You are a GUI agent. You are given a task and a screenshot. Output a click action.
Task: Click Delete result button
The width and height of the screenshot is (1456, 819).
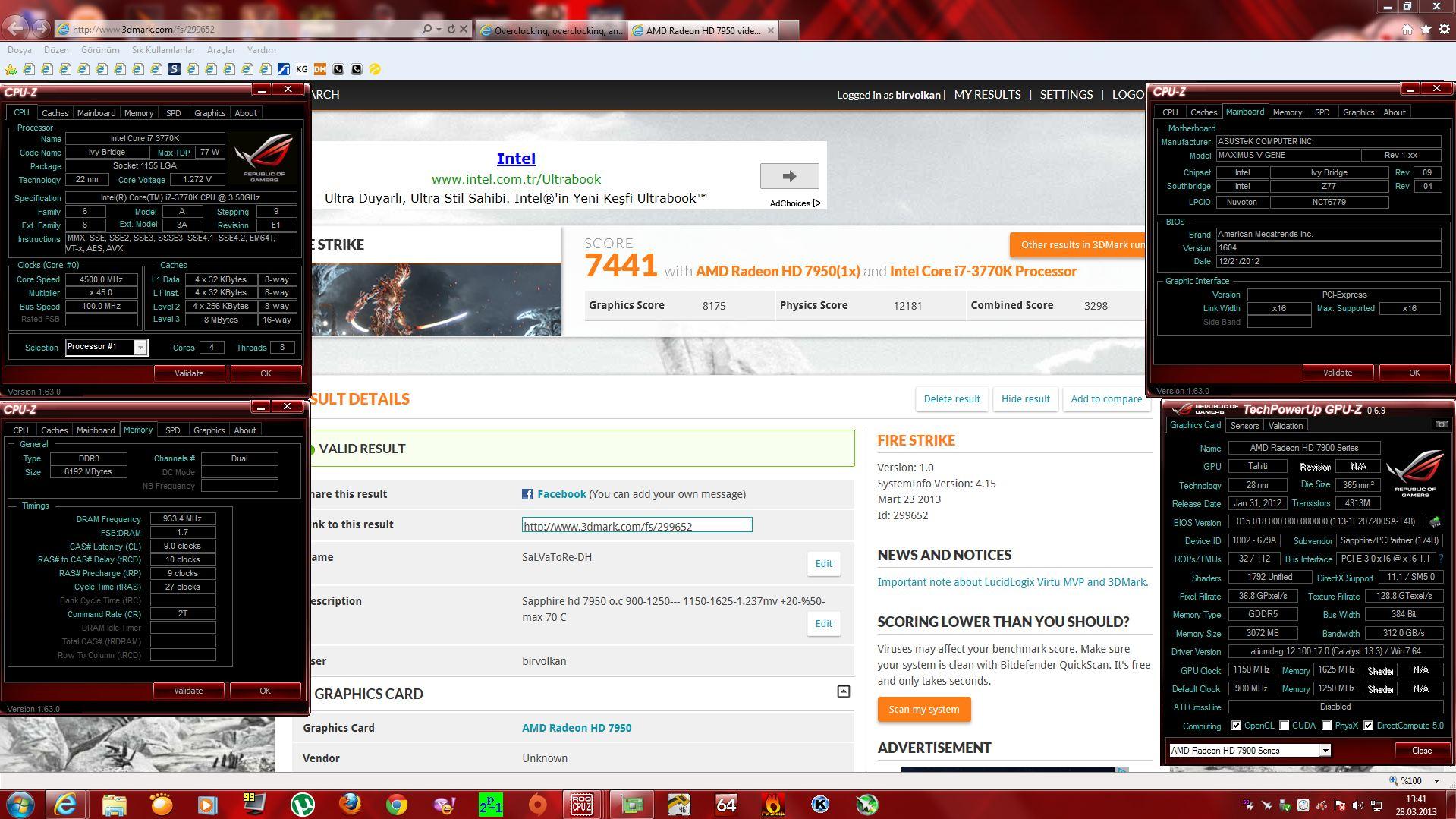coord(951,399)
